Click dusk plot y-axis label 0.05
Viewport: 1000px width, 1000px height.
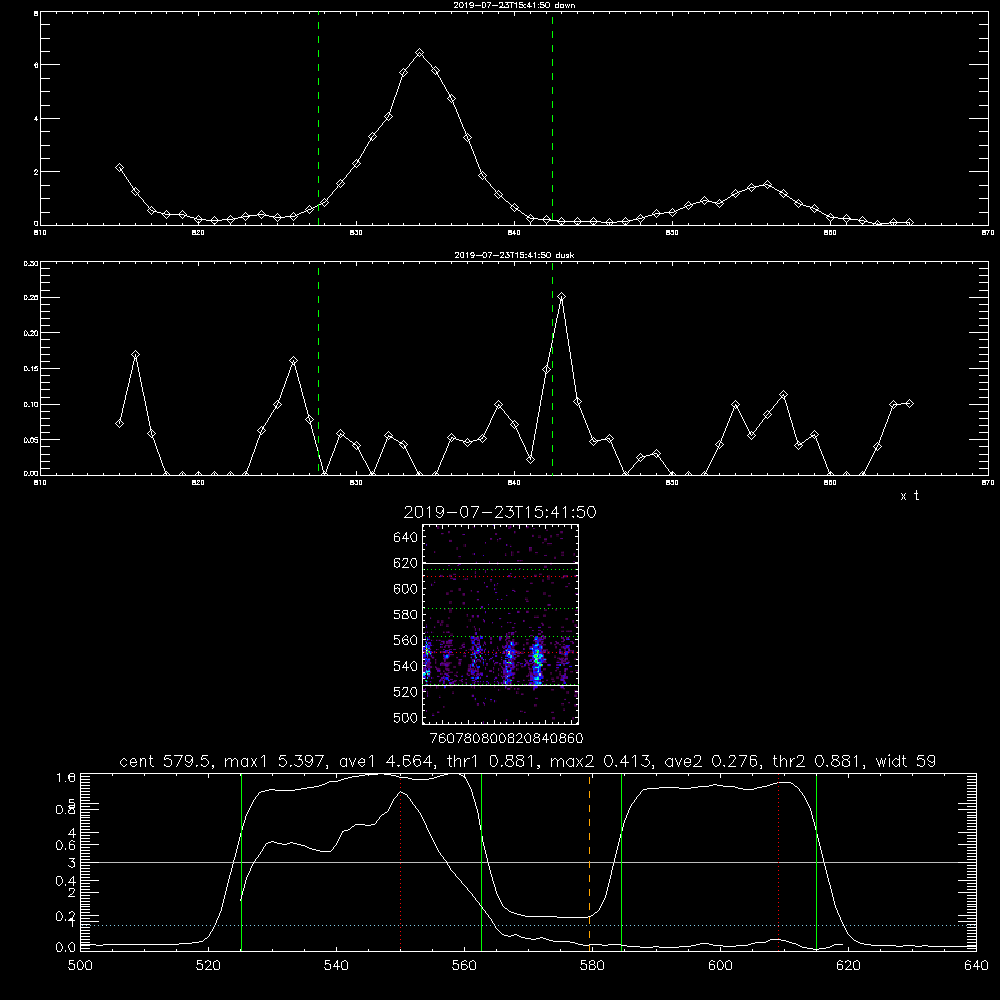(x=31, y=440)
